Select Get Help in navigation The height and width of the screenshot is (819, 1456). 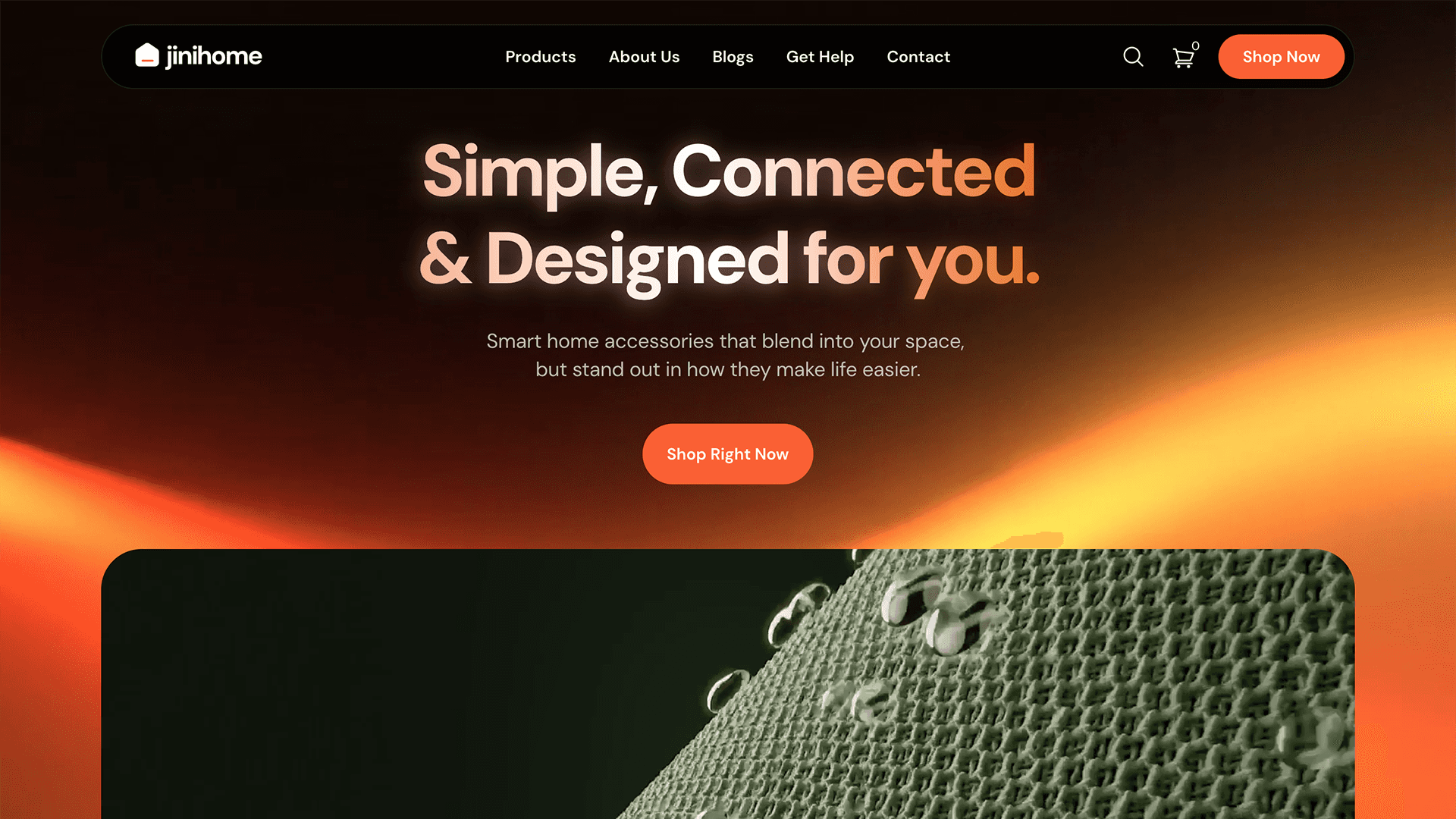pyautogui.click(x=820, y=57)
